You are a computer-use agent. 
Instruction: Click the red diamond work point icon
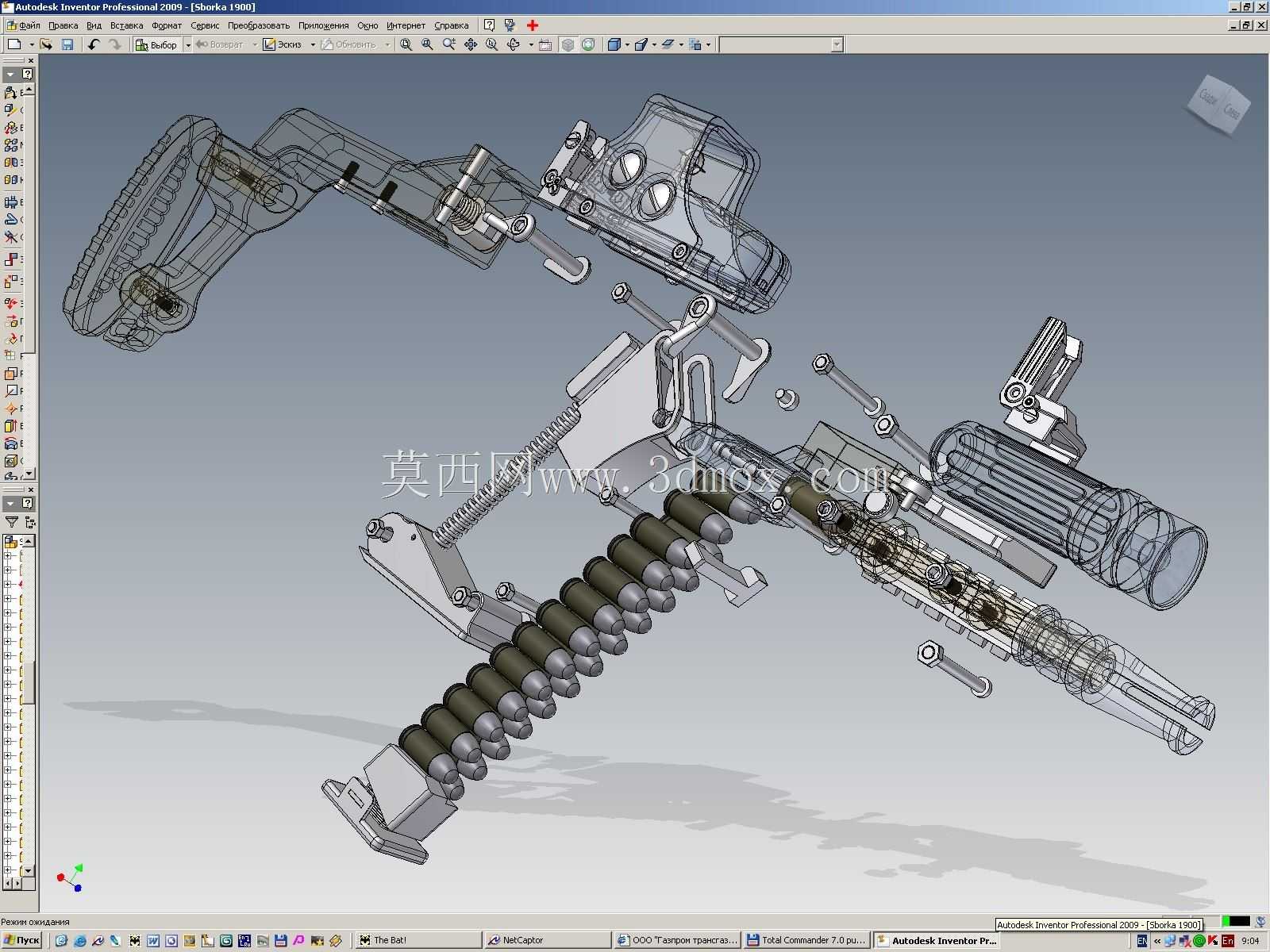pyautogui.click(x=11, y=409)
